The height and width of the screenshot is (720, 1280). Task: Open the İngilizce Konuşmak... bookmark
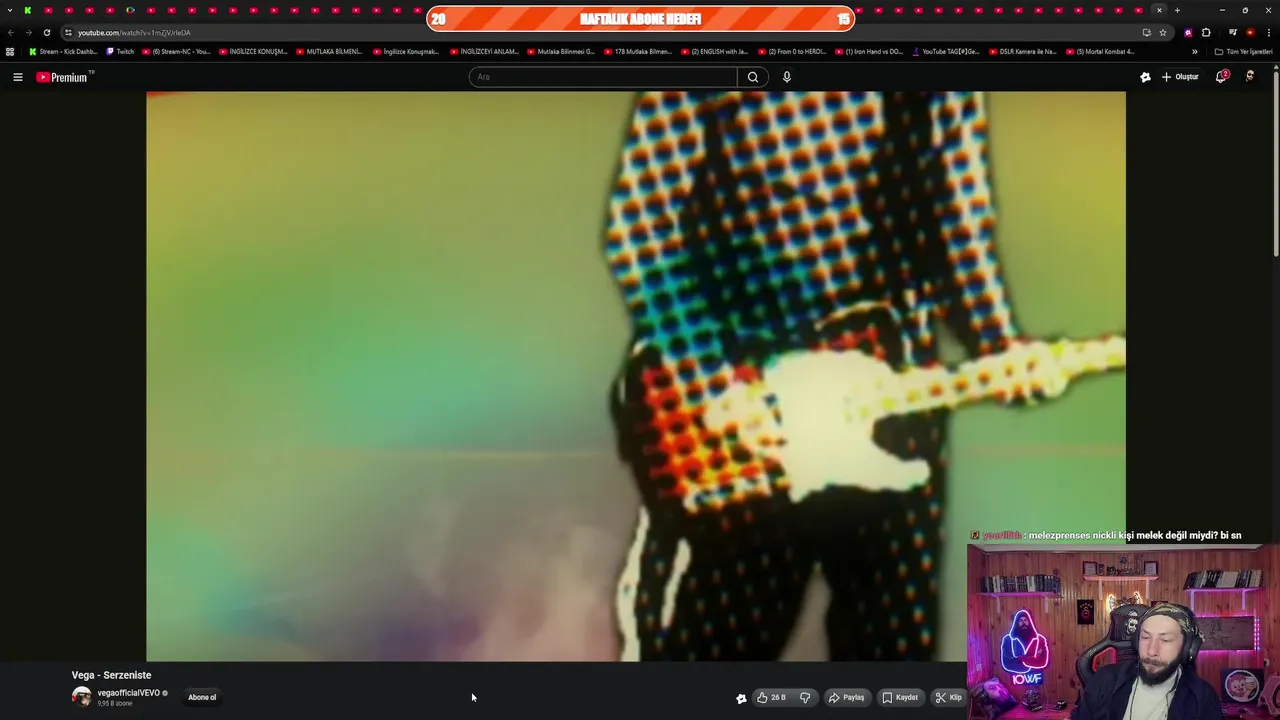coord(406,51)
